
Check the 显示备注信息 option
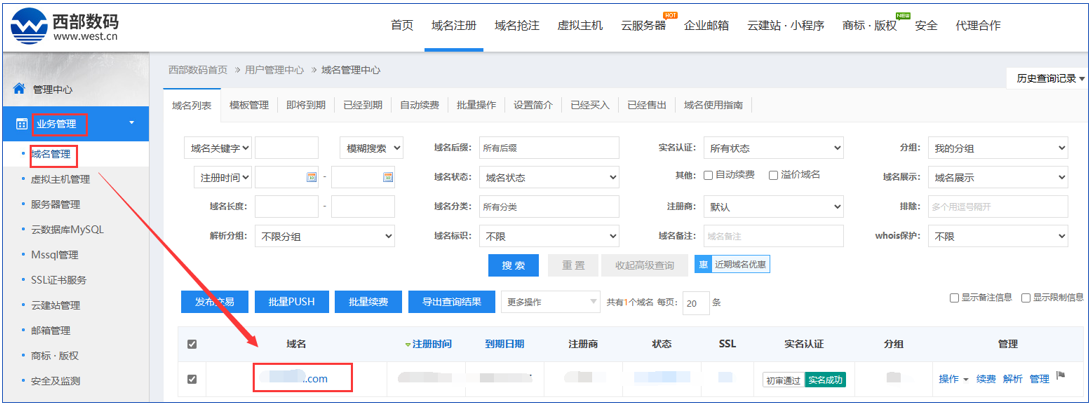coord(953,298)
